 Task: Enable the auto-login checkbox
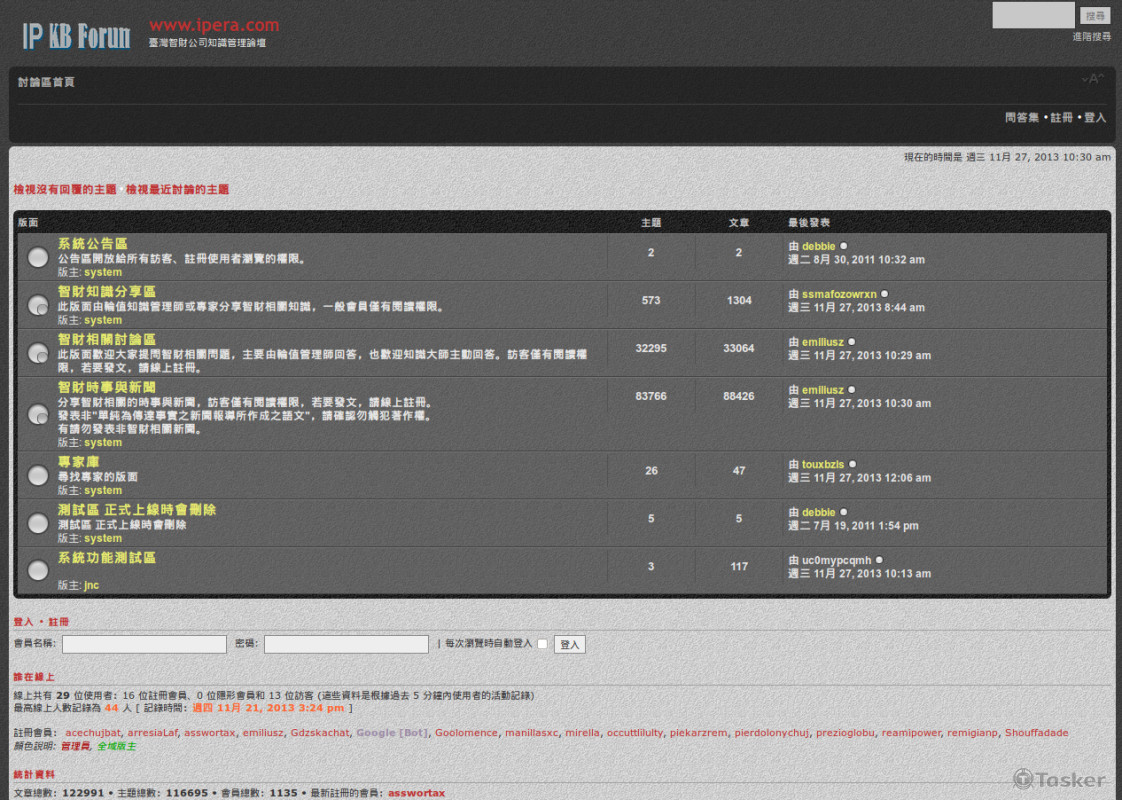(x=542, y=644)
